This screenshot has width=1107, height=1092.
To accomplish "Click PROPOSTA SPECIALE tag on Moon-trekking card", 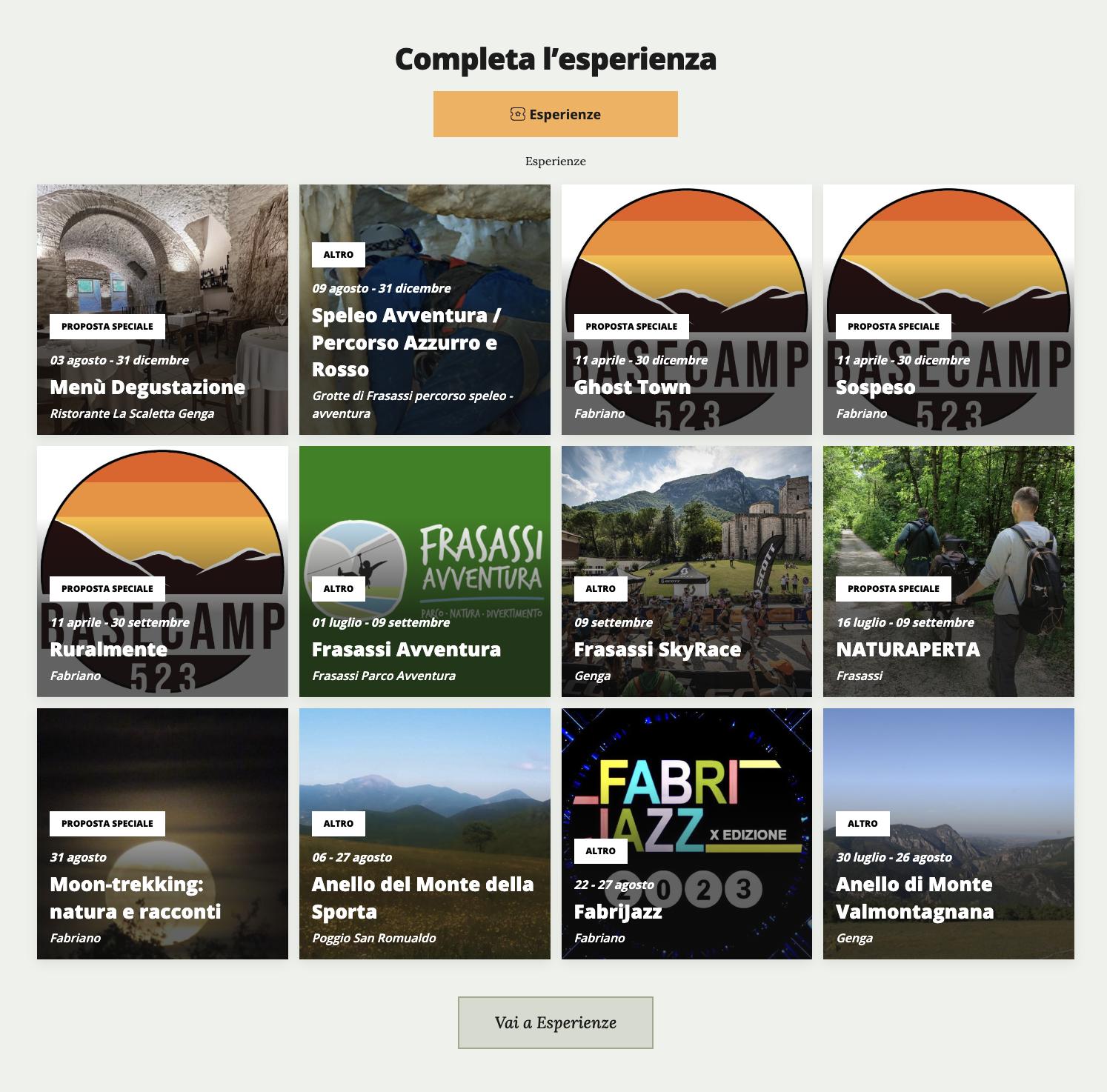I will (x=107, y=824).
